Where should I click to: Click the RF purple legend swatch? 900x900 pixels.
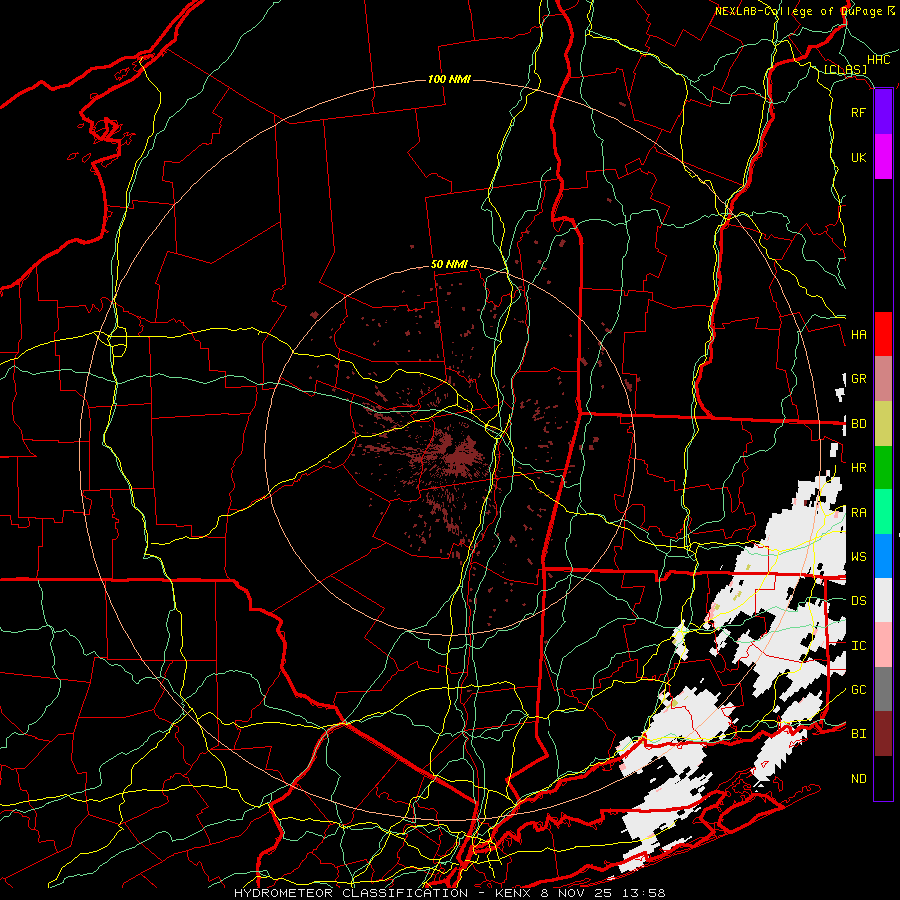(x=883, y=112)
